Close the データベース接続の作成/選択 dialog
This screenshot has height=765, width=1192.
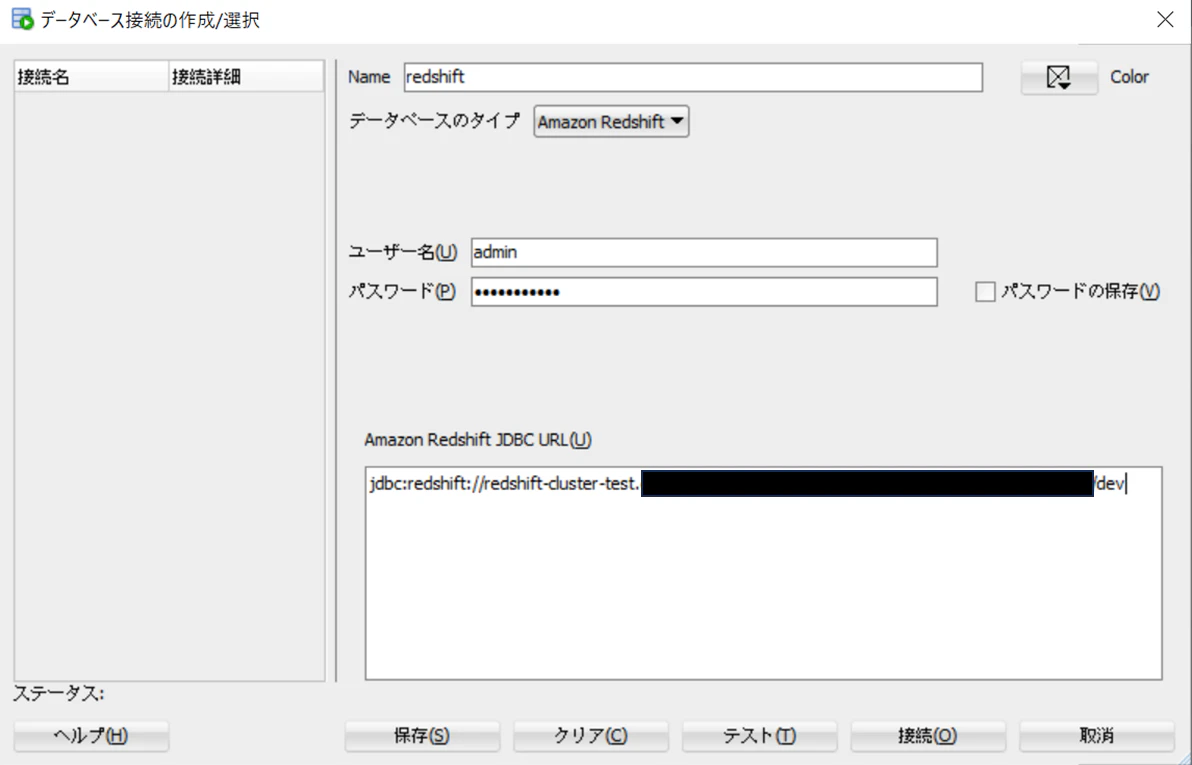pos(1165,20)
